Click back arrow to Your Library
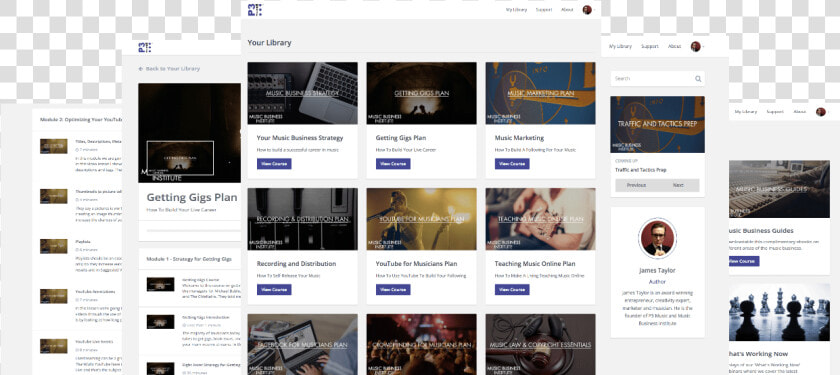This screenshot has width=840, height=375. click(141, 69)
